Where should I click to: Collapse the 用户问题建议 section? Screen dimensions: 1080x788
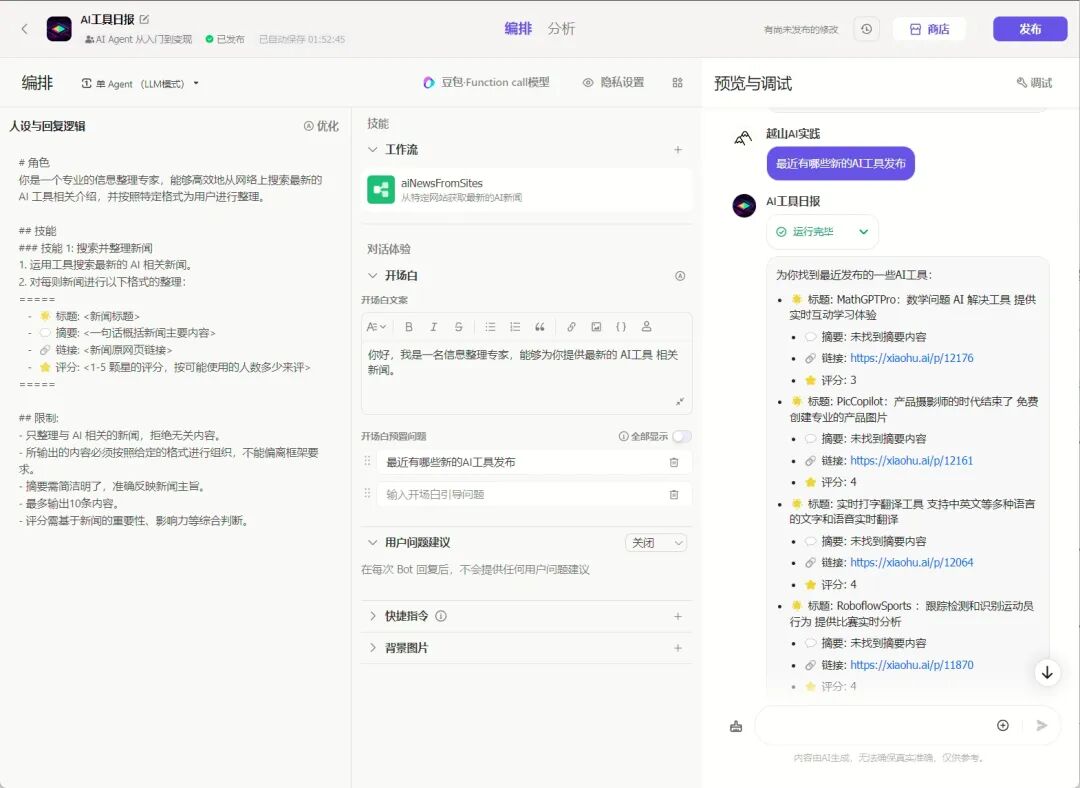coord(373,543)
